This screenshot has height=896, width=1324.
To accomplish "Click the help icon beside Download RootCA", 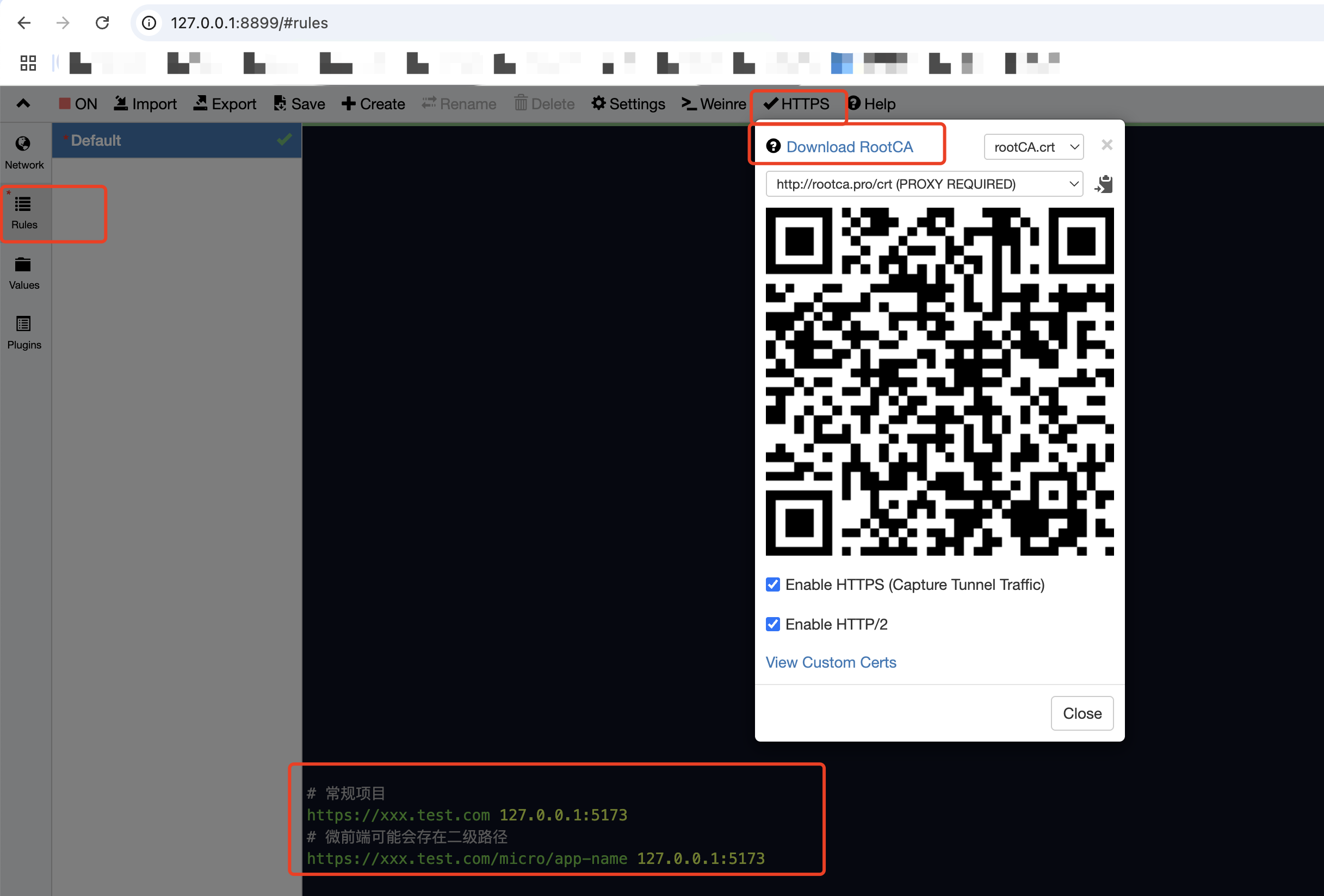I will point(773,146).
